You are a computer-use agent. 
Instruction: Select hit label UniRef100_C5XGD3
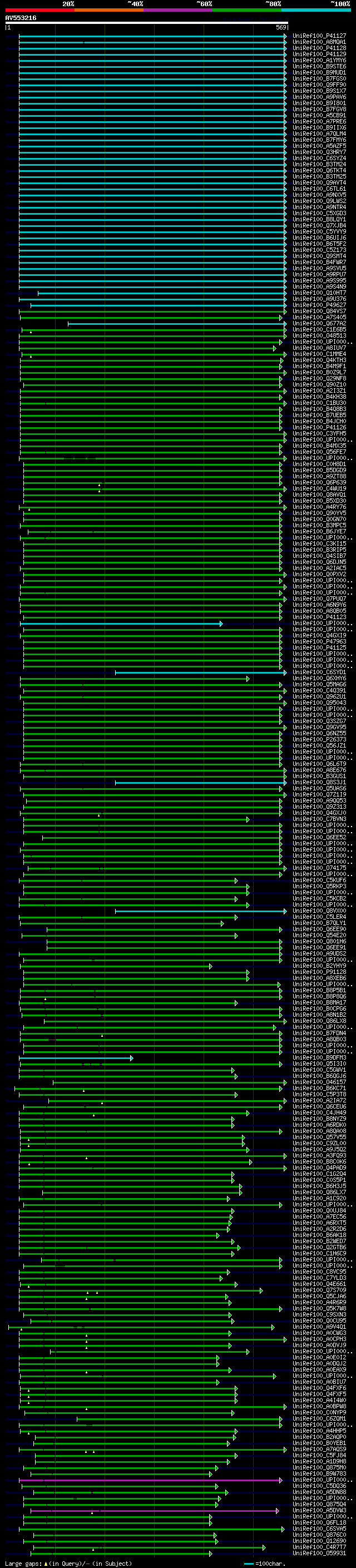[319, 213]
